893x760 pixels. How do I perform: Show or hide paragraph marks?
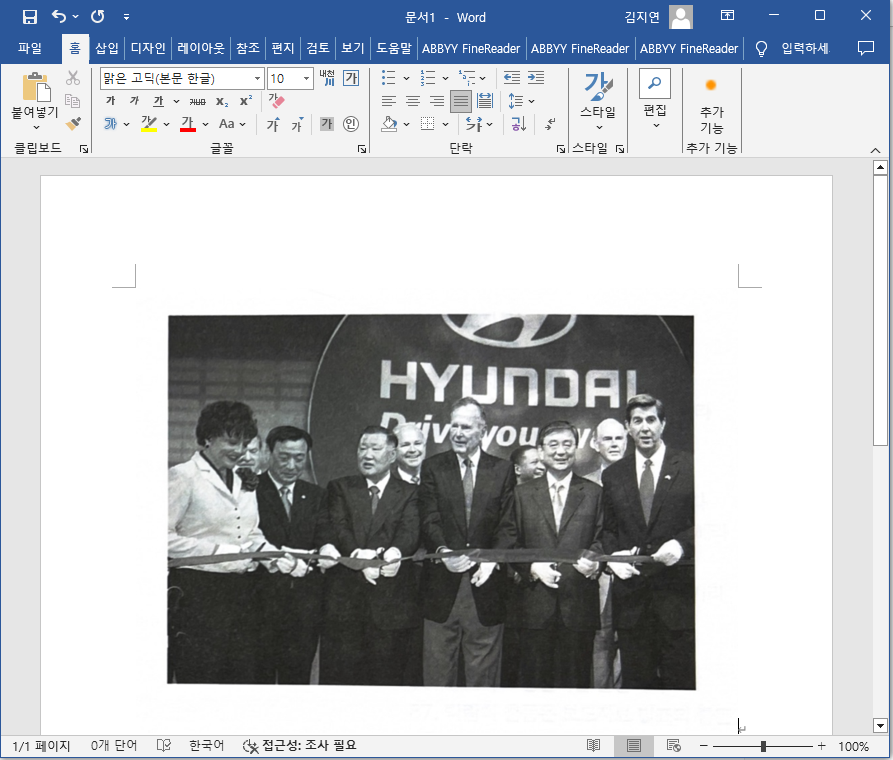(550, 124)
